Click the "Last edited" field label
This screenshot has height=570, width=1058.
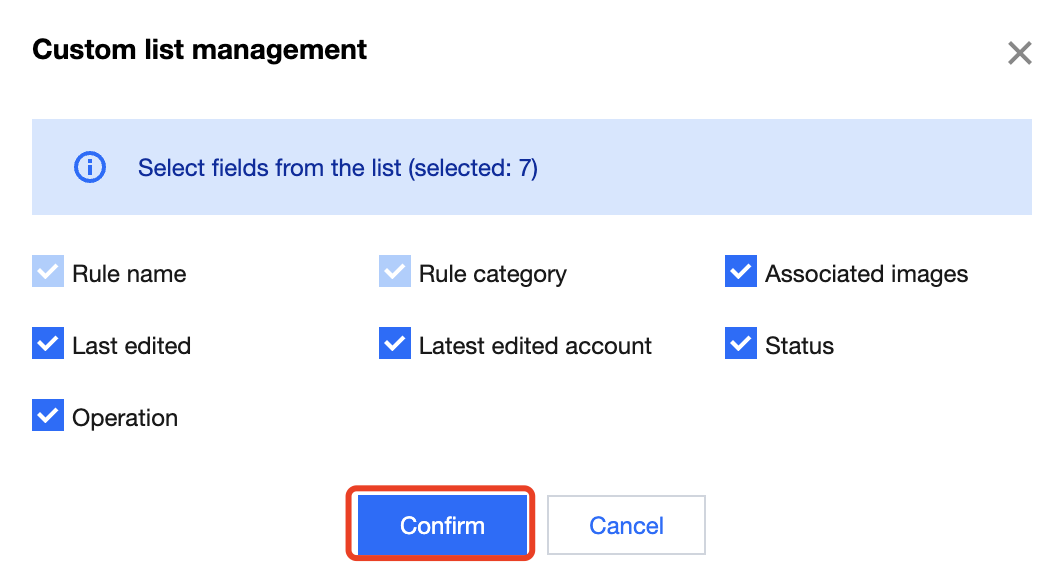point(131,346)
